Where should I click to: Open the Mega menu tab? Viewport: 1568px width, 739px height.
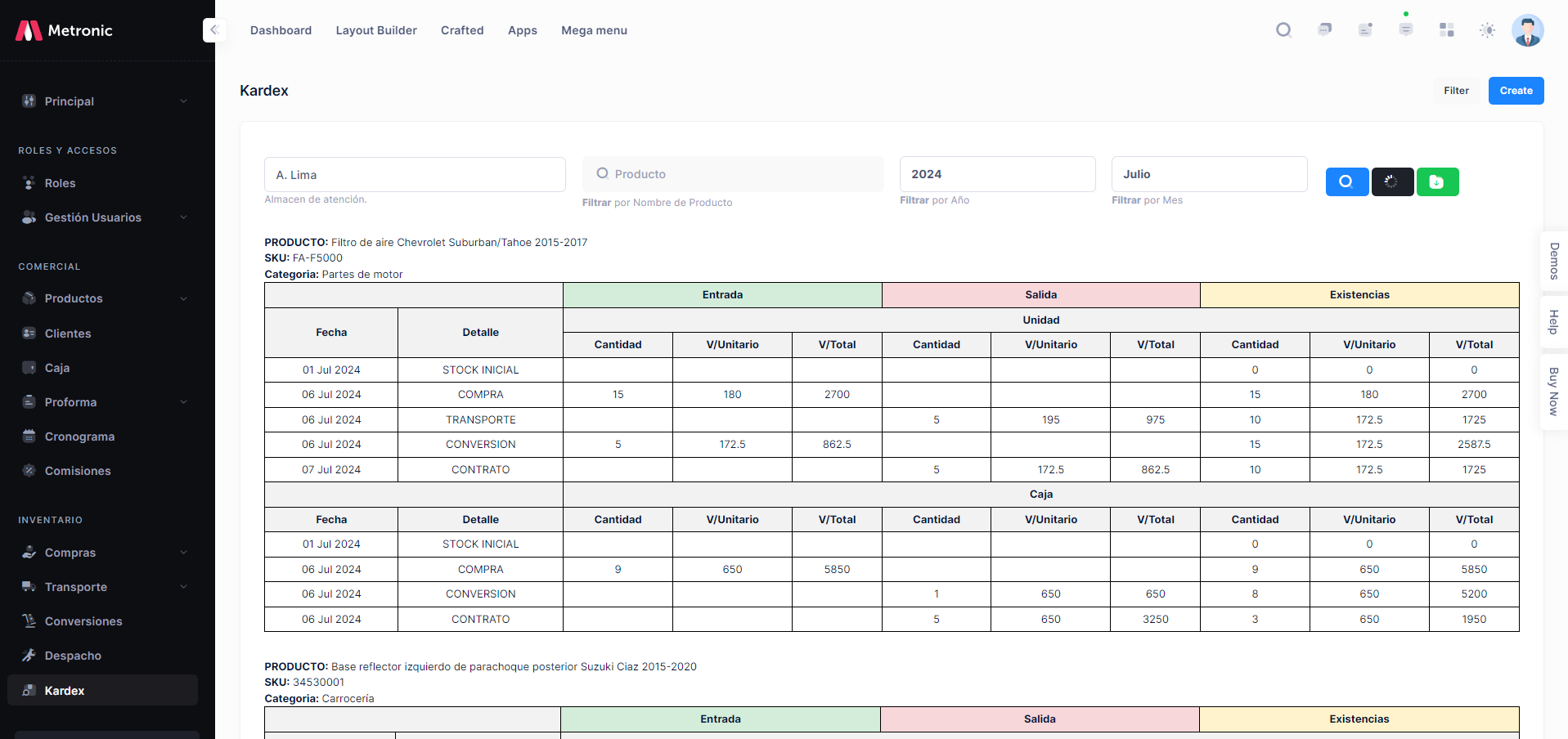(594, 30)
